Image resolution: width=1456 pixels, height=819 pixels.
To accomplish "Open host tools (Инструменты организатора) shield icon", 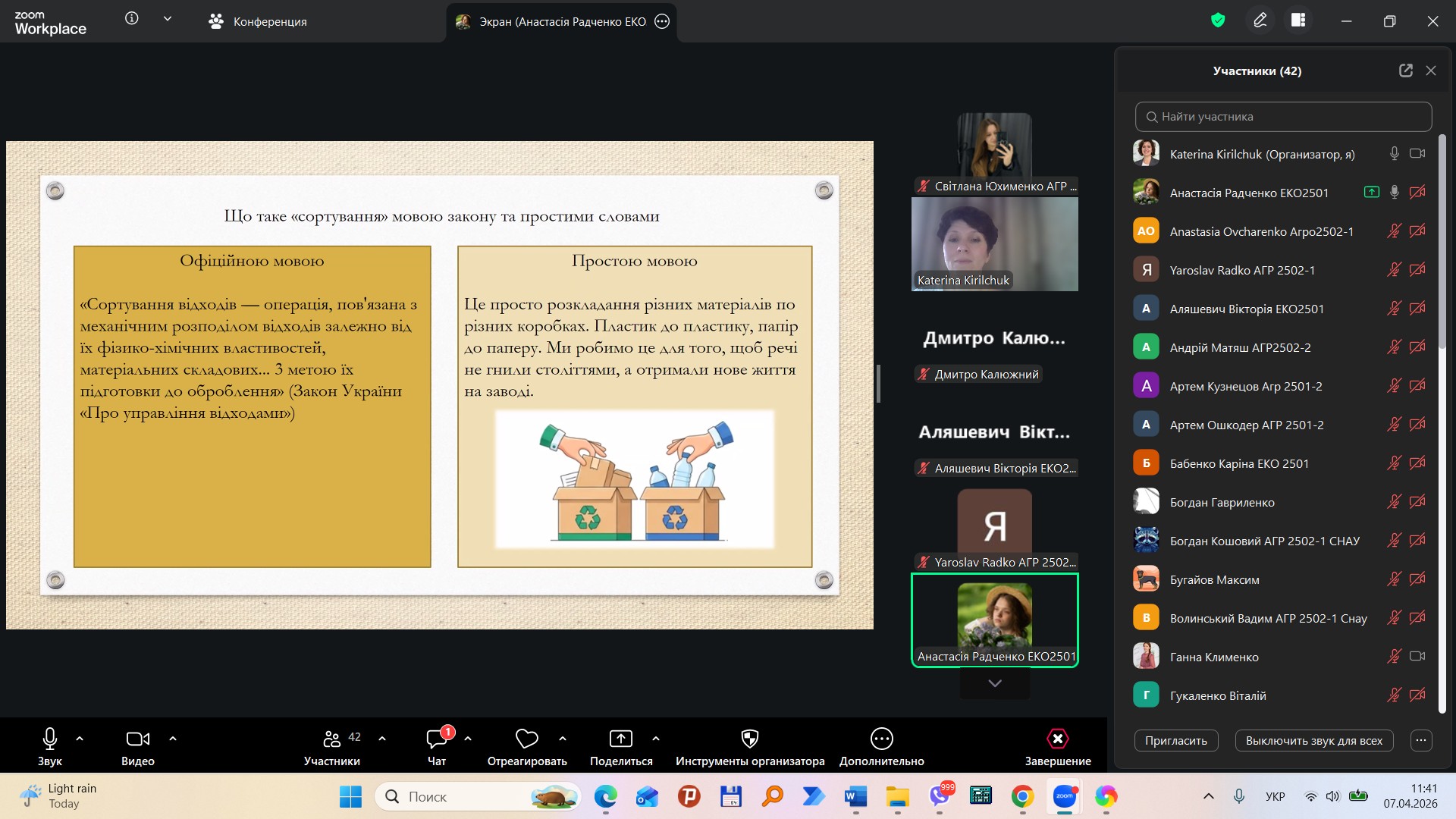I will [749, 739].
